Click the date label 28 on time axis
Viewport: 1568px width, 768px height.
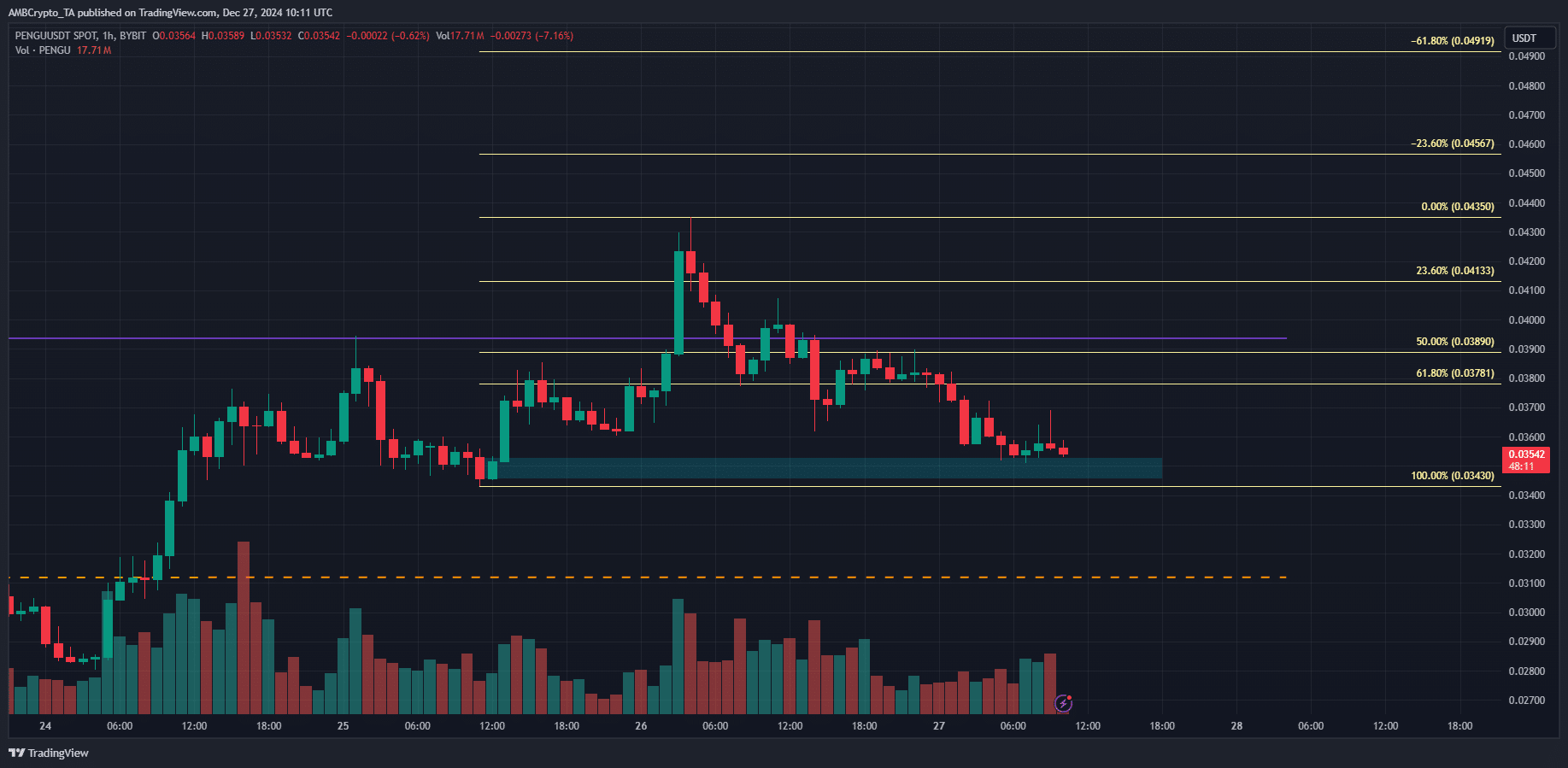(1236, 726)
